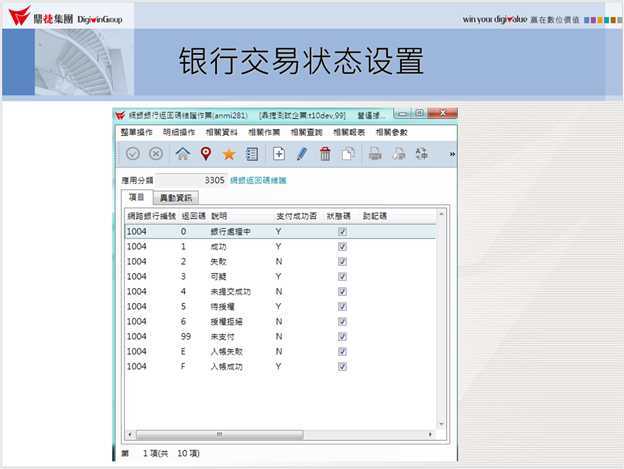
Task: Select the 未提交成功 description cell
Action: (x=230, y=292)
